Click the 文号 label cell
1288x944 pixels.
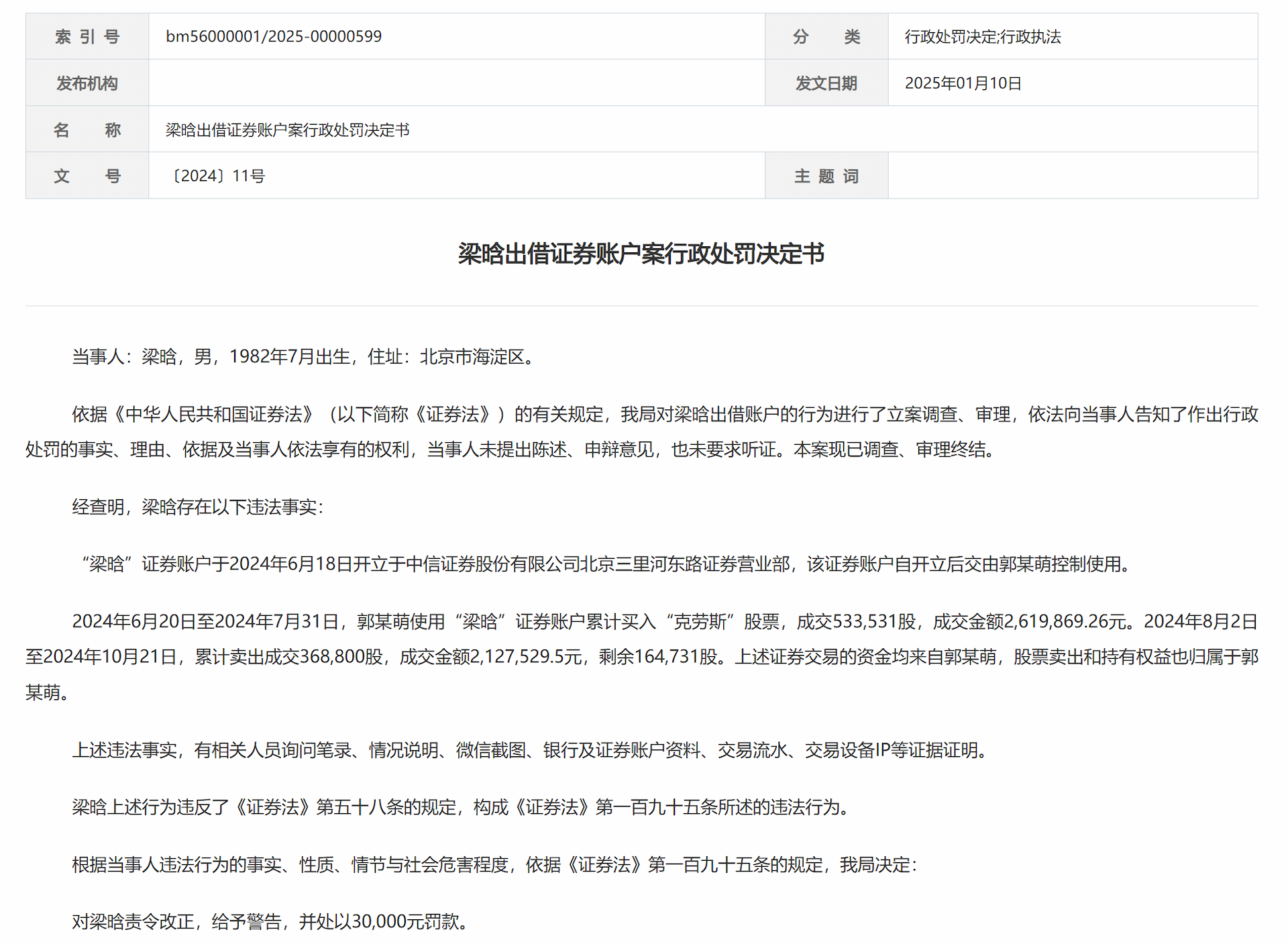click(87, 176)
